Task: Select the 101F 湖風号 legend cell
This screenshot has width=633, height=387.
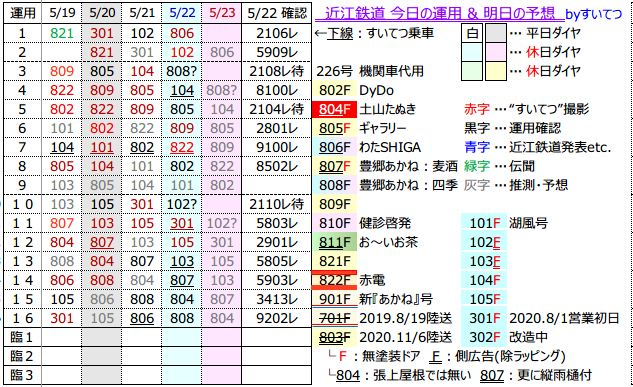Action: (x=484, y=223)
